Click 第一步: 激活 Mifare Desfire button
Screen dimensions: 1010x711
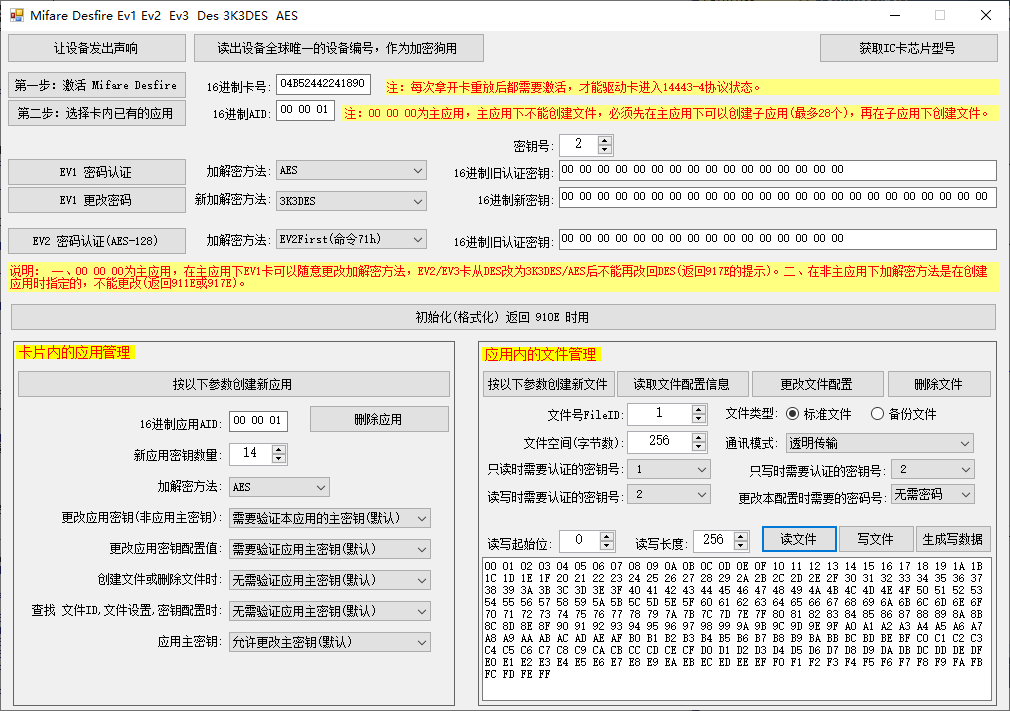tap(97, 85)
